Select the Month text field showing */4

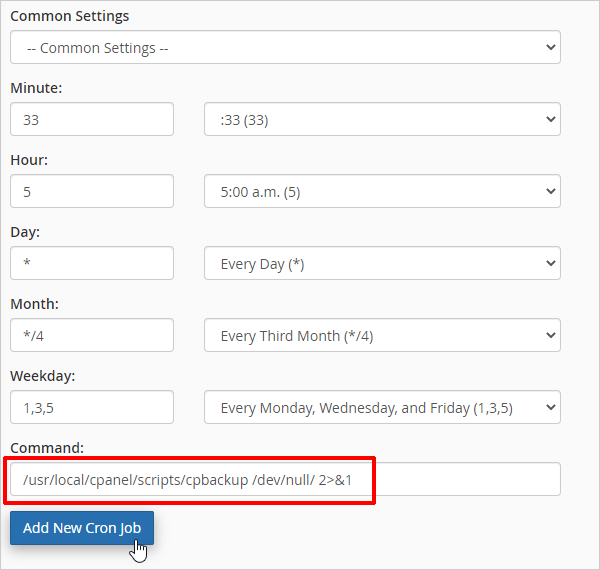point(92,335)
